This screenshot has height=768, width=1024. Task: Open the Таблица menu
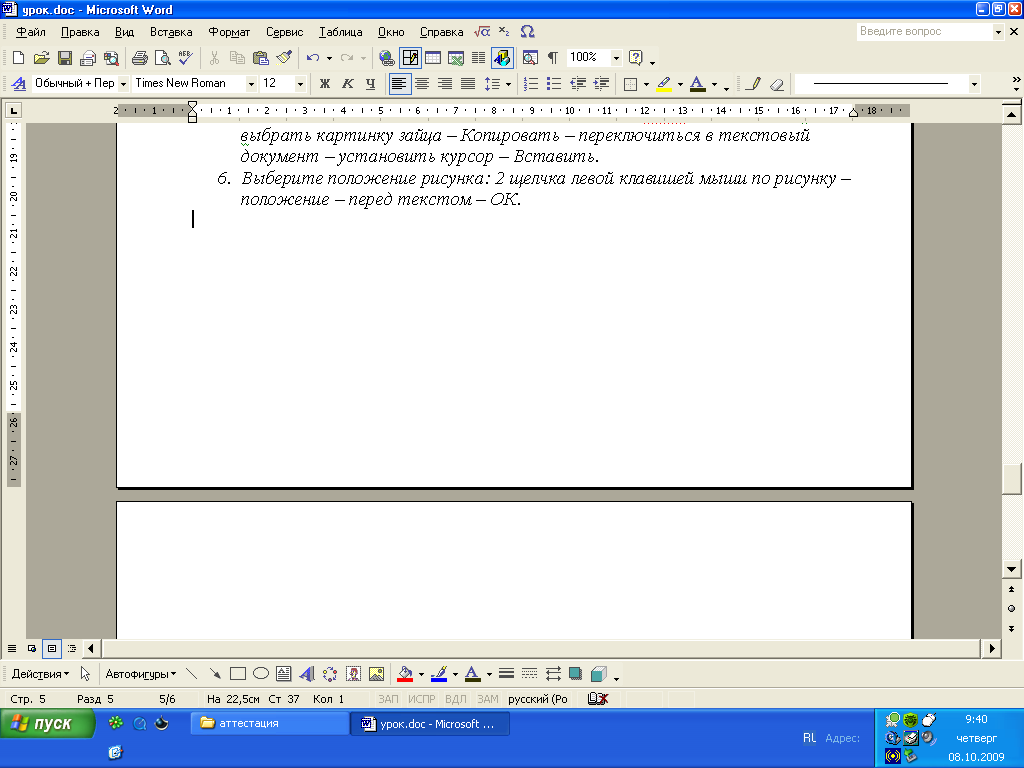340,32
